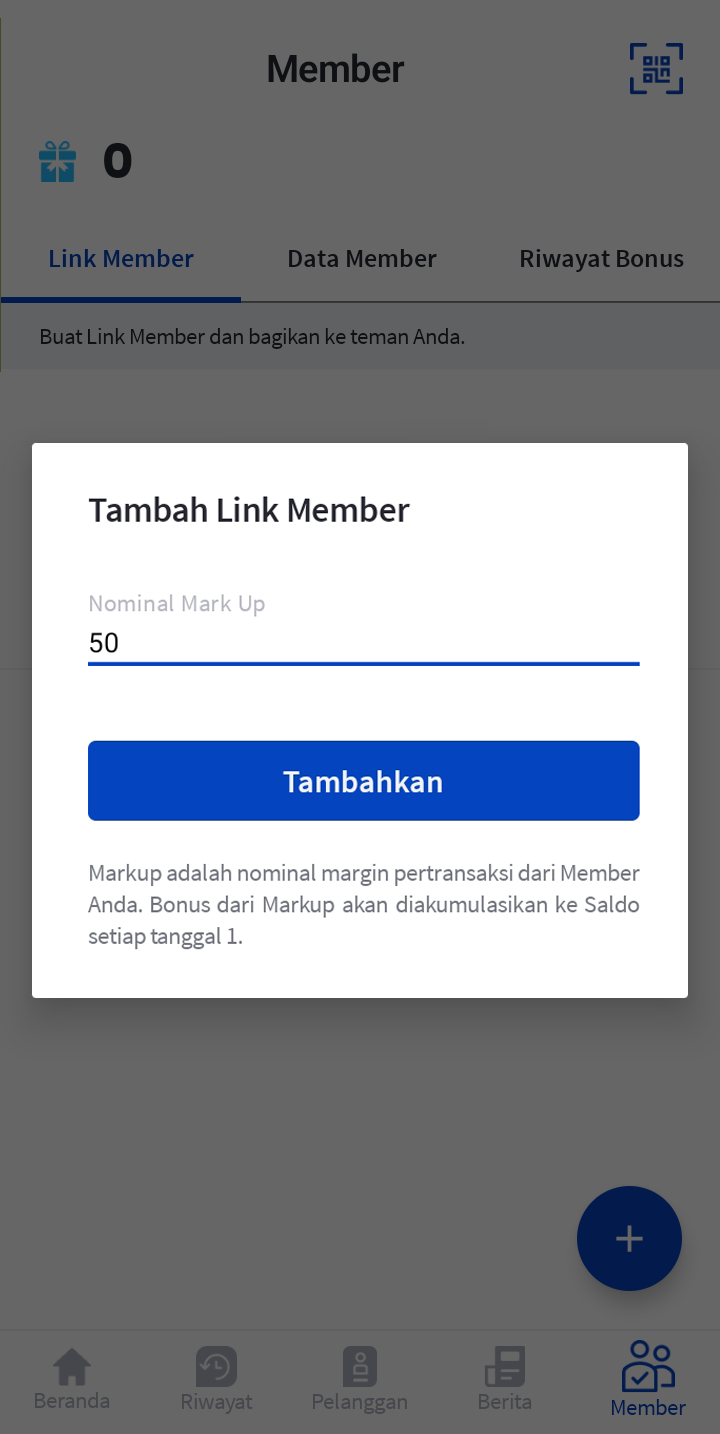Tap the Markup explanation paragraph
720x1434 pixels.
coord(364,905)
